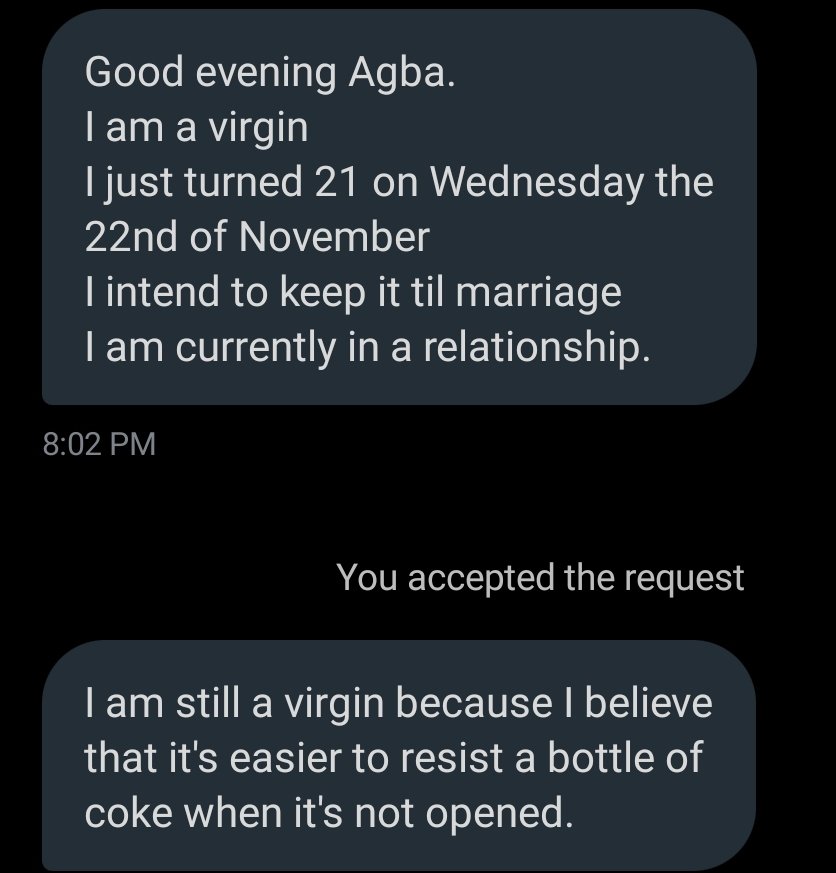836x873 pixels.
Task: Tap the line "I am still a virgin because I believe"
Action: [399, 703]
